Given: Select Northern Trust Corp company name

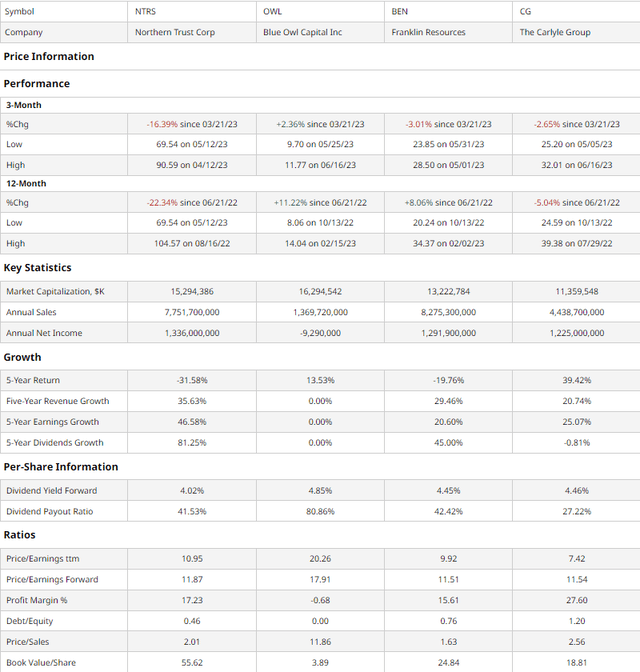Looking at the screenshot, I should tap(175, 32).
